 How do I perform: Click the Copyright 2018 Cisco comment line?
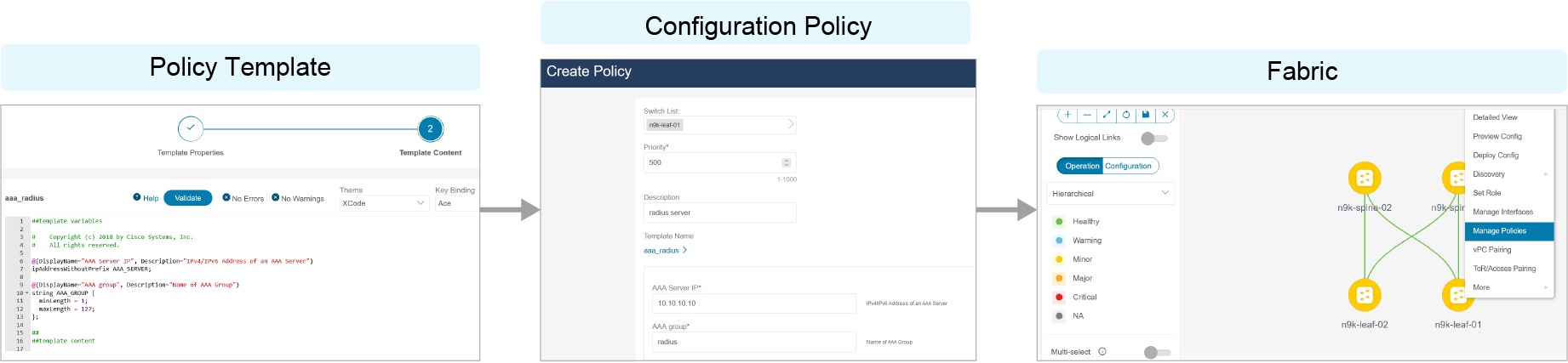point(112,237)
